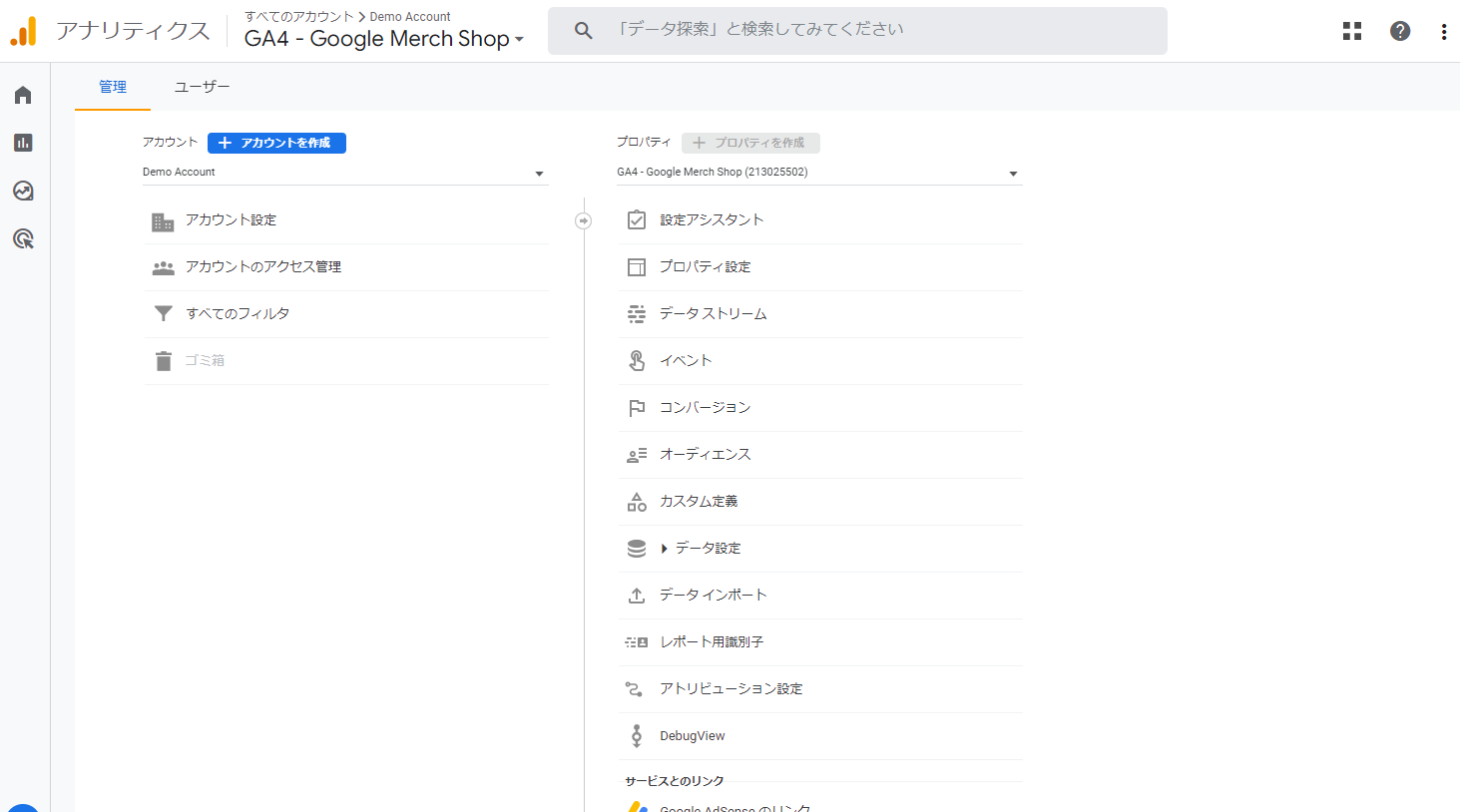Click the アカウントのアクセス管理 people icon

pos(163,267)
